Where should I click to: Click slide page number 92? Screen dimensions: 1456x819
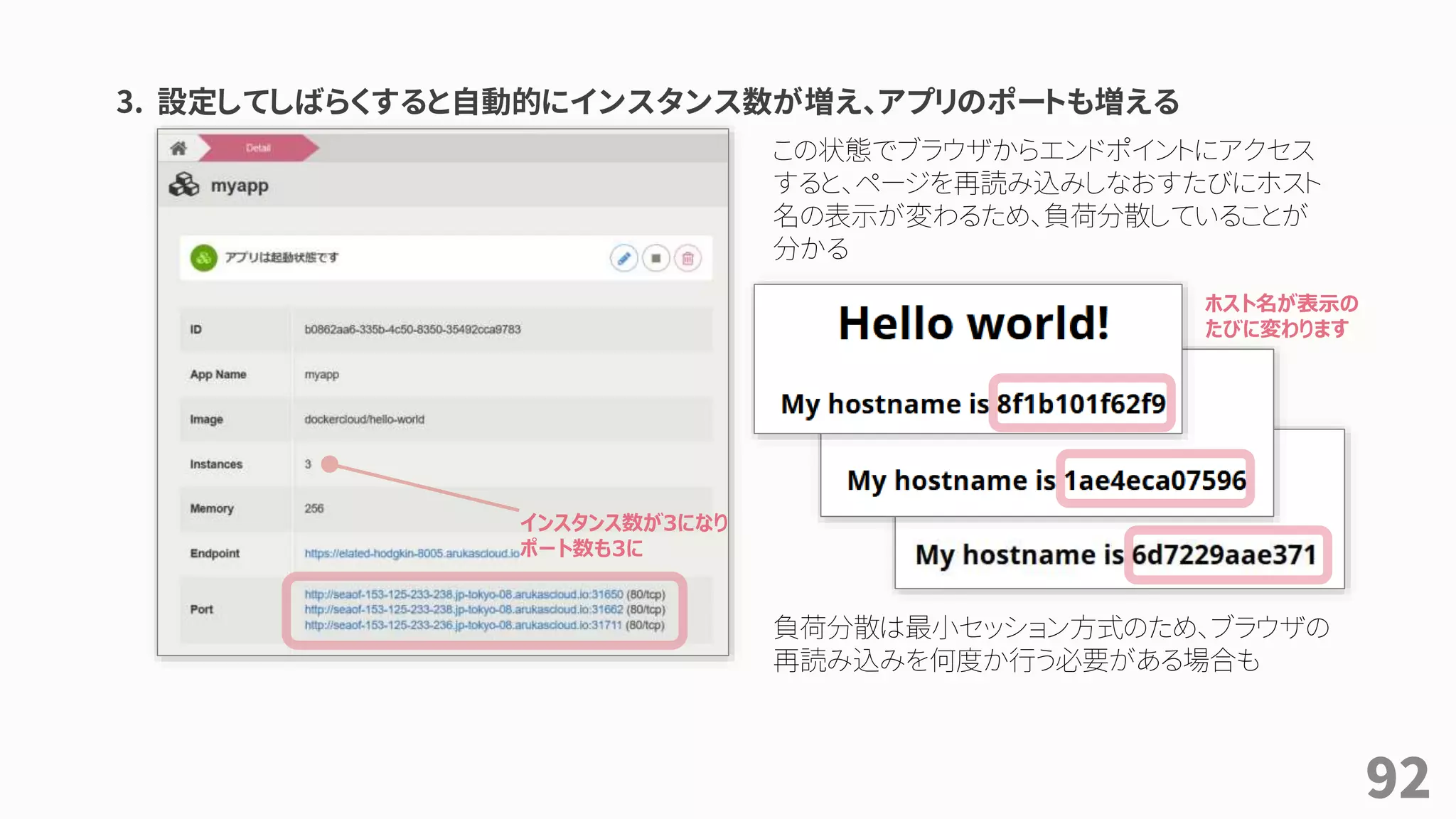pos(1397,778)
